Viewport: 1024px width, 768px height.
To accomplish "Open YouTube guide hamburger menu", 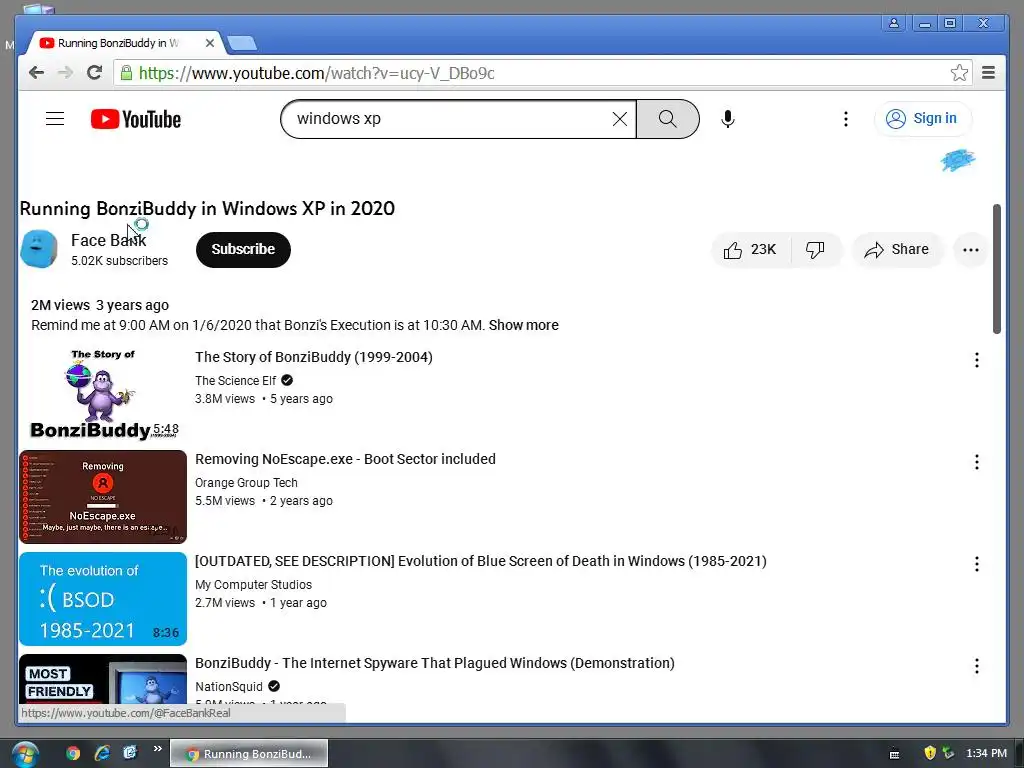I will coord(55,119).
